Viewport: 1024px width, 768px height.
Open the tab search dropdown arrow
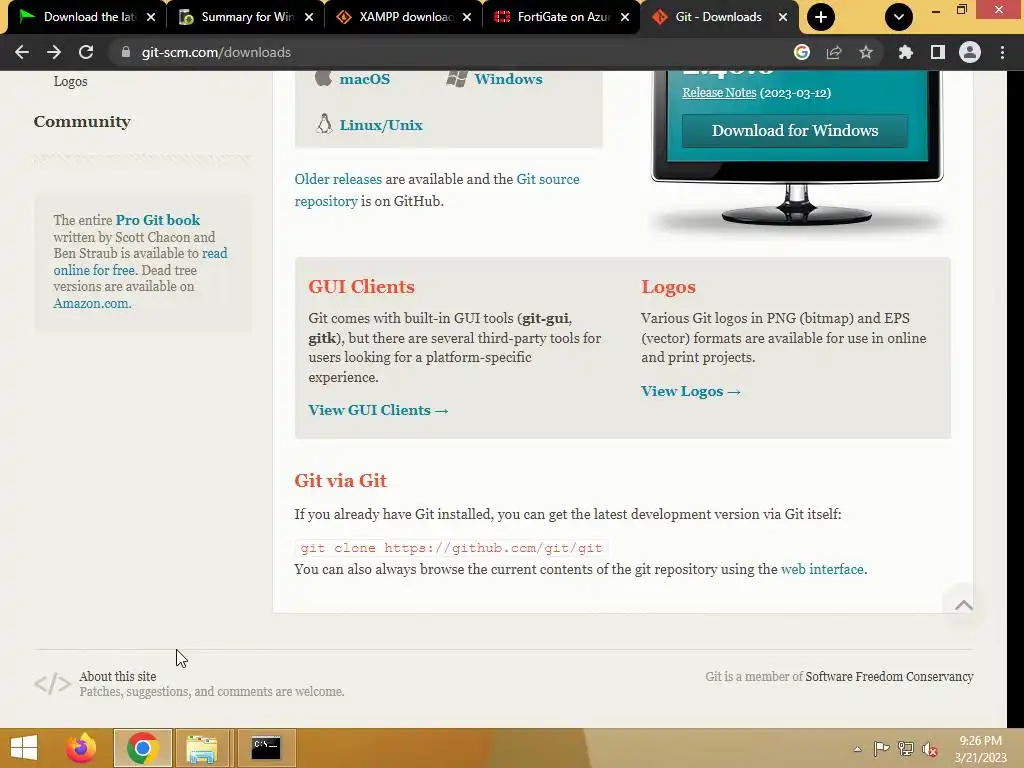899,17
